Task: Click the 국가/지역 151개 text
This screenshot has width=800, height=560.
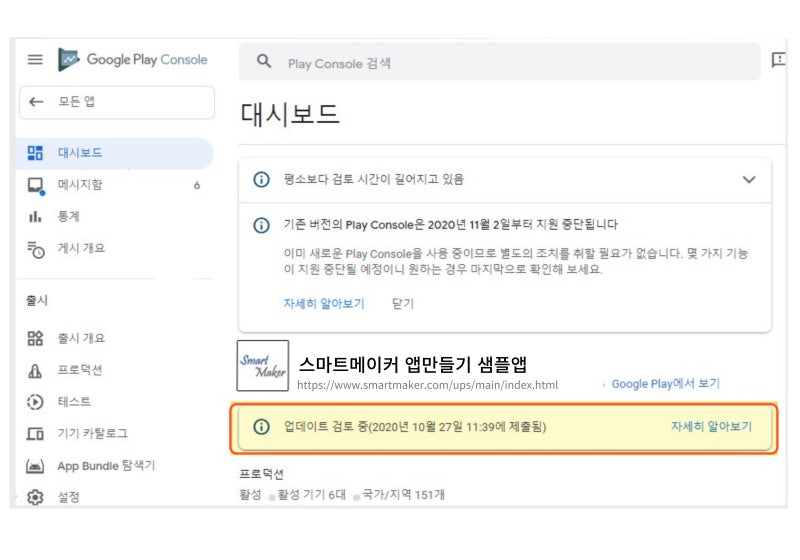Action: coord(403,495)
